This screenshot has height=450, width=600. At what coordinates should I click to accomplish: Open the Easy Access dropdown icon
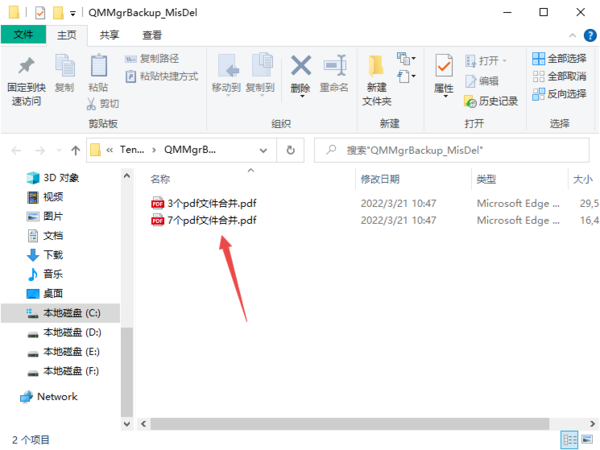(406, 76)
